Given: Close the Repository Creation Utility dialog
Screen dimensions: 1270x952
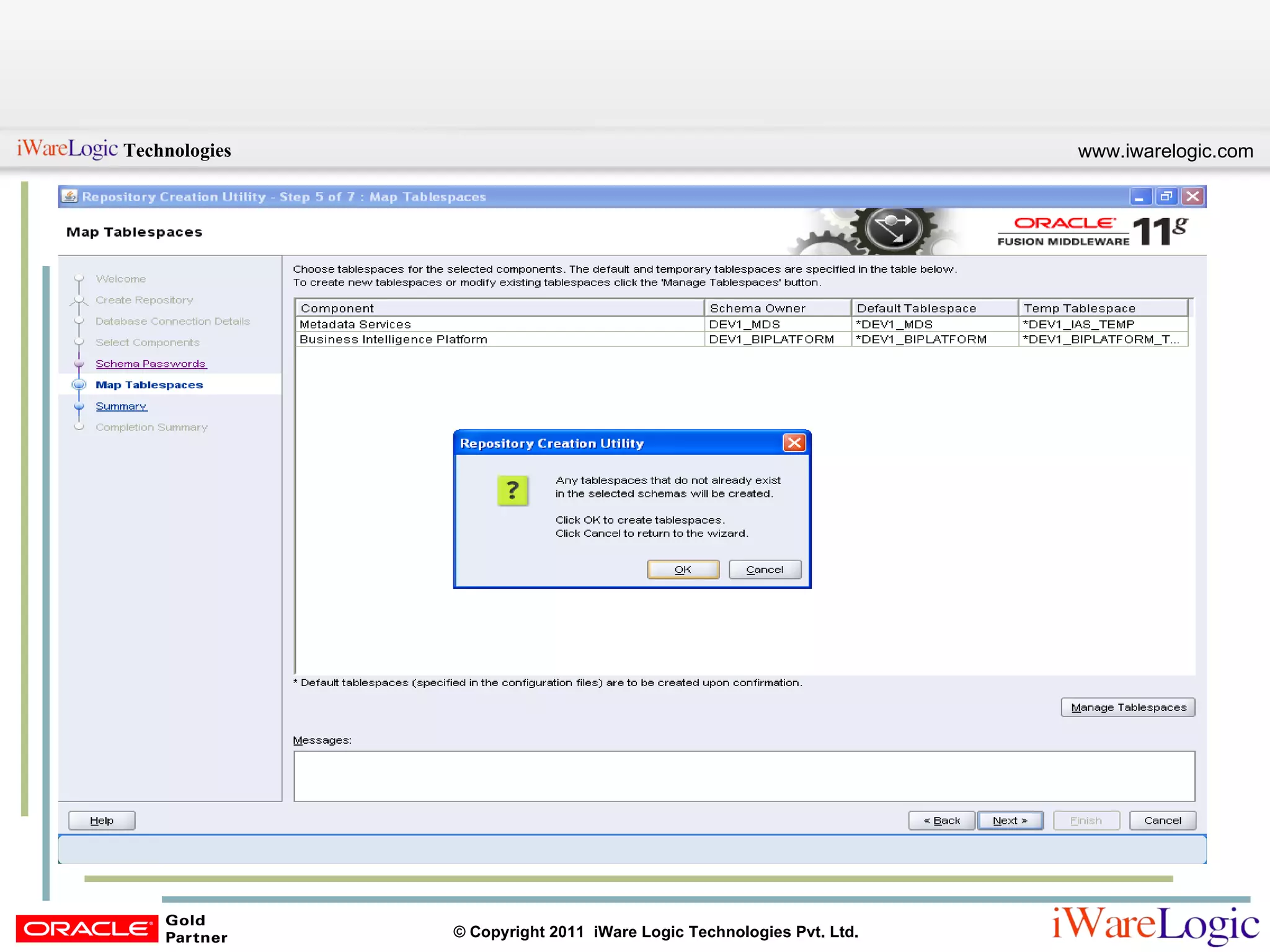Looking at the screenshot, I should click(x=794, y=443).
